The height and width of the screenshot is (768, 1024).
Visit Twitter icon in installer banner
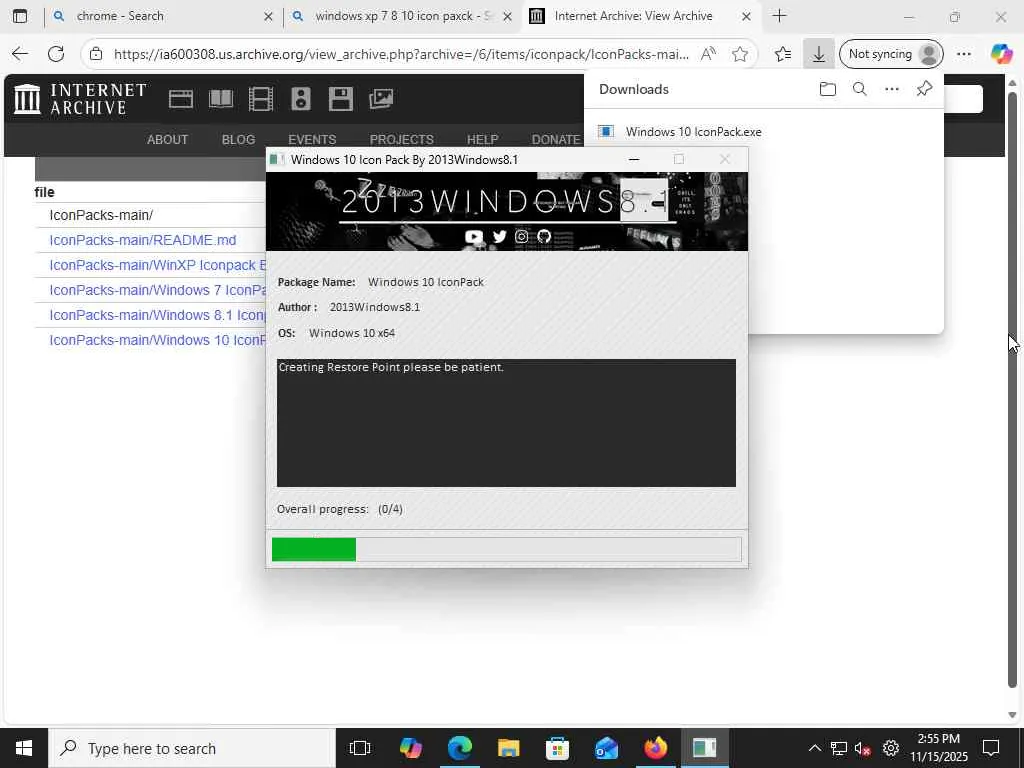click(x=500, y=237)
